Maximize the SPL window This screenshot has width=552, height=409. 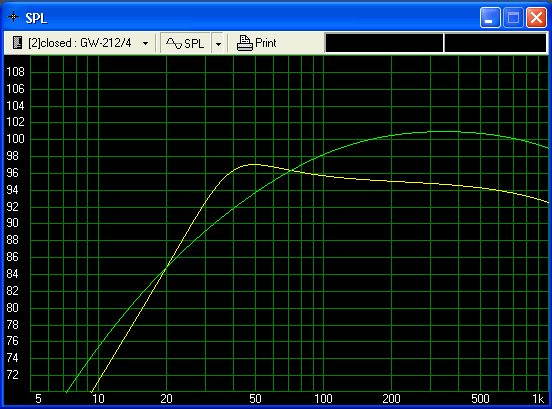pos(513,17)
